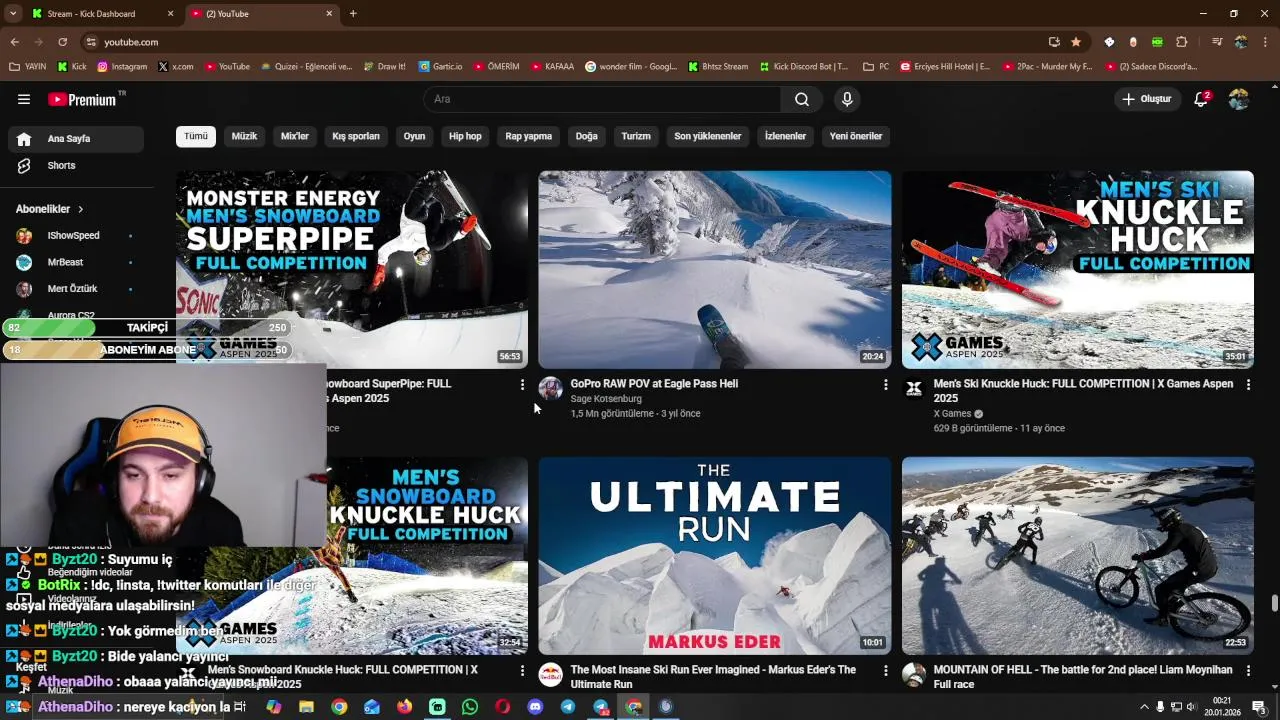Open X Games channel name link
Screen dimensions: 1280x720
952,414
